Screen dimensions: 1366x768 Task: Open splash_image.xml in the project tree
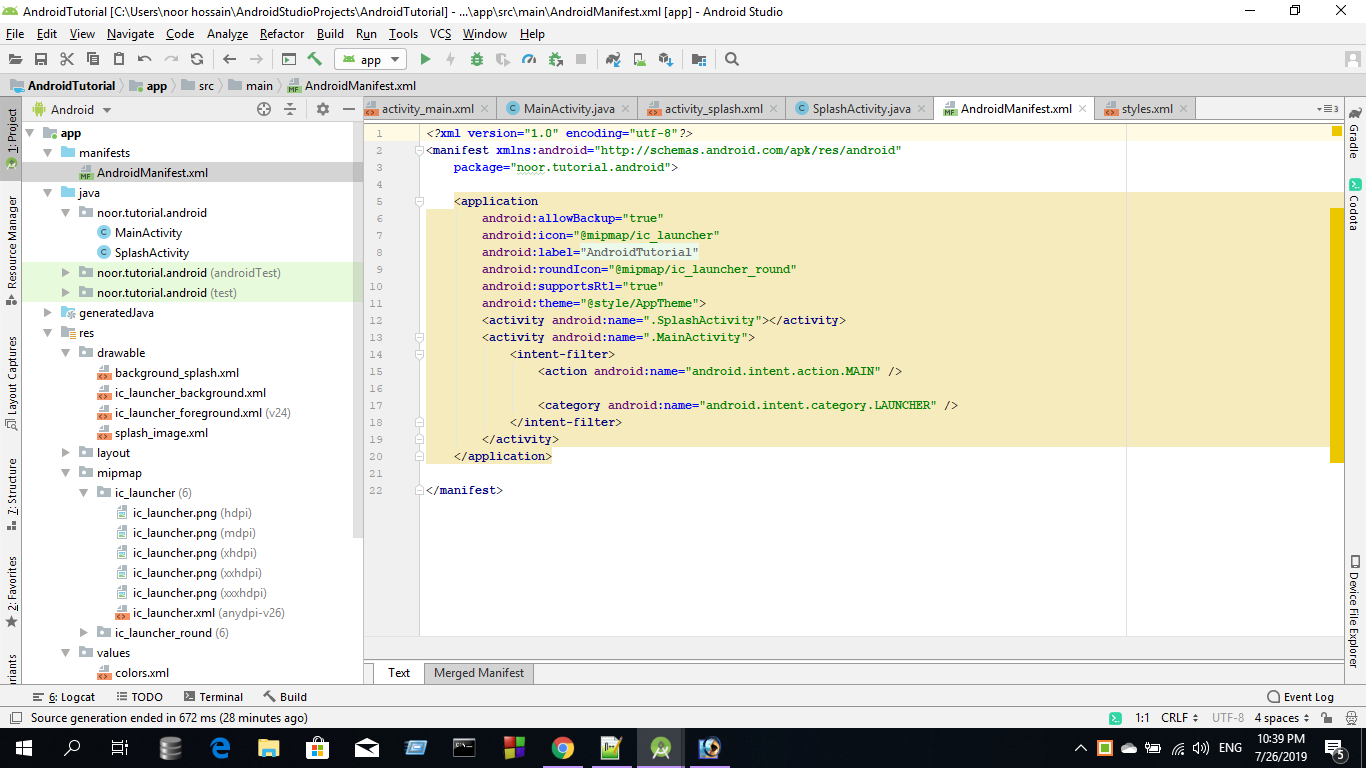[161, 433]
